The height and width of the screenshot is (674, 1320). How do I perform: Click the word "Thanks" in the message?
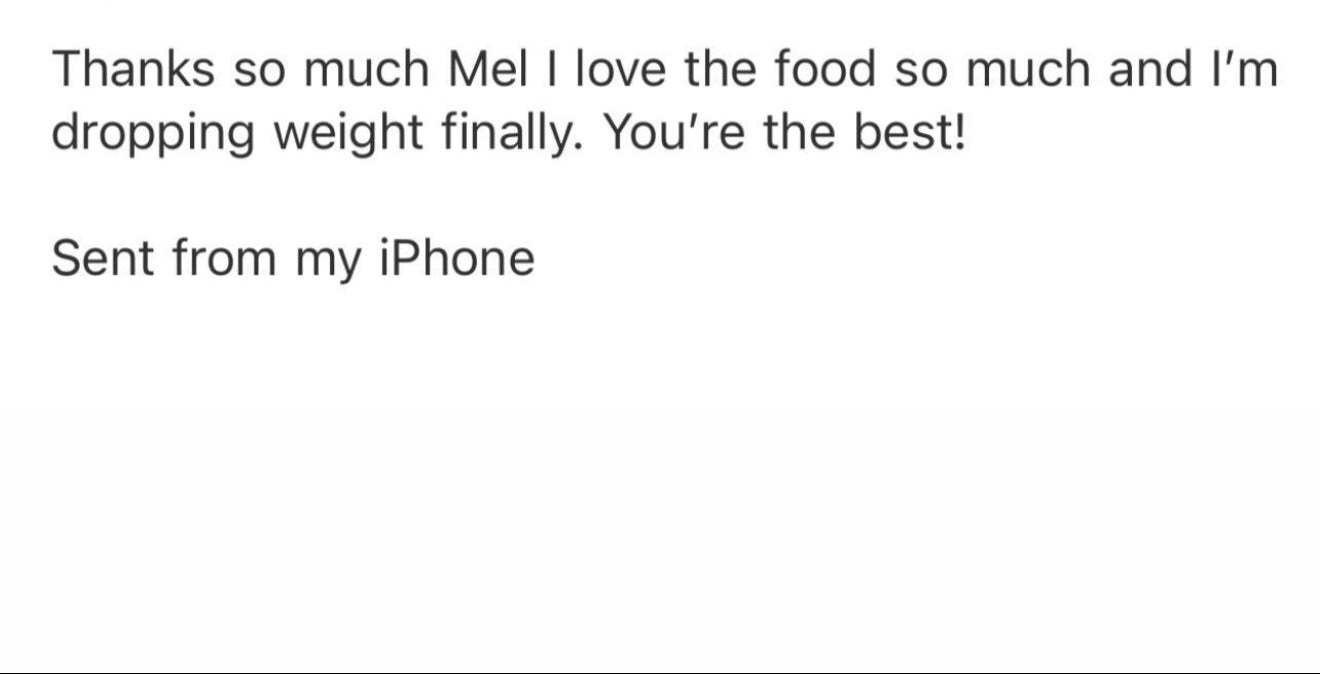click(133, 70)
